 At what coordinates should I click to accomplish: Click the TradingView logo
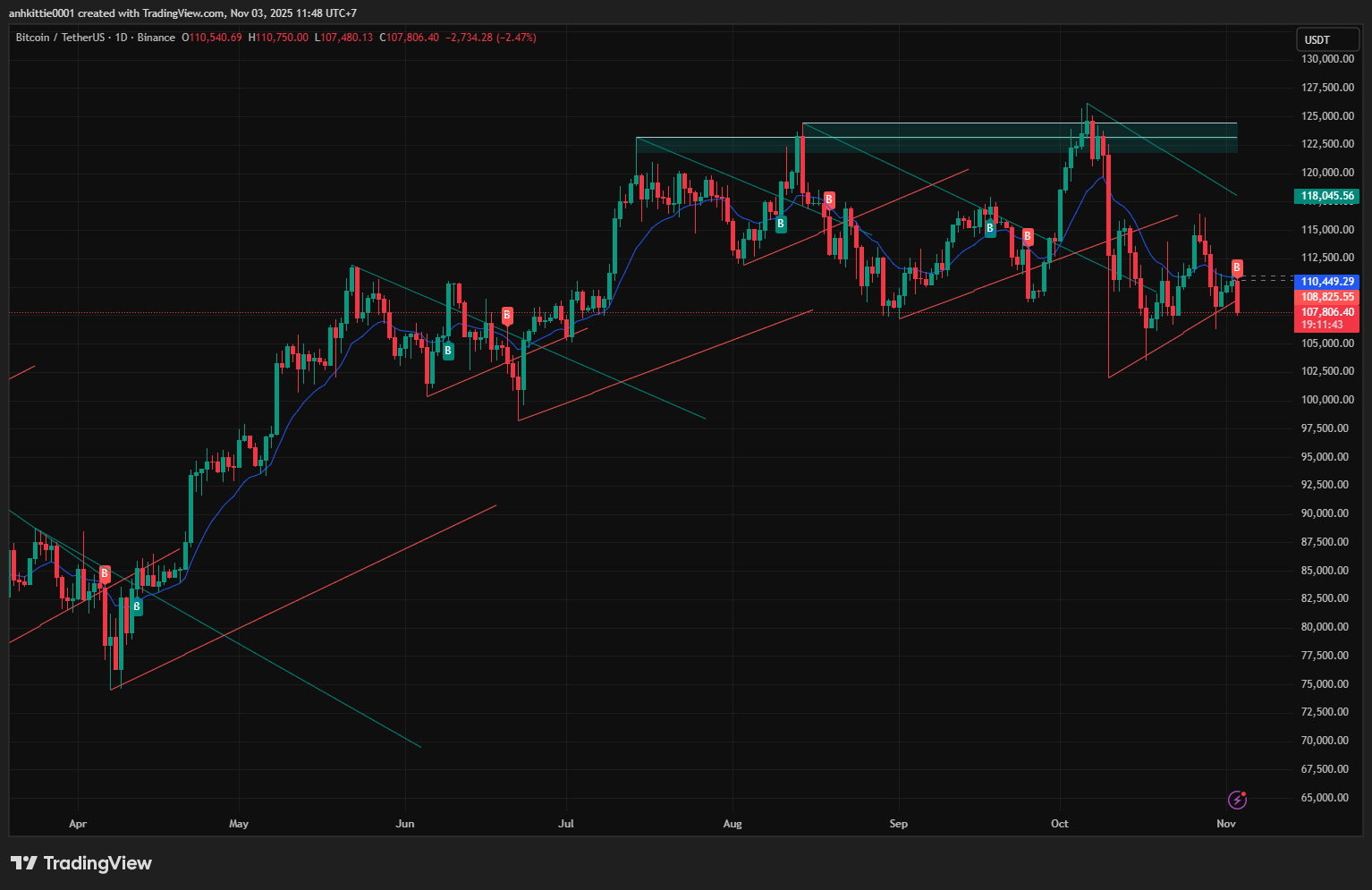[x=81, y=863]
